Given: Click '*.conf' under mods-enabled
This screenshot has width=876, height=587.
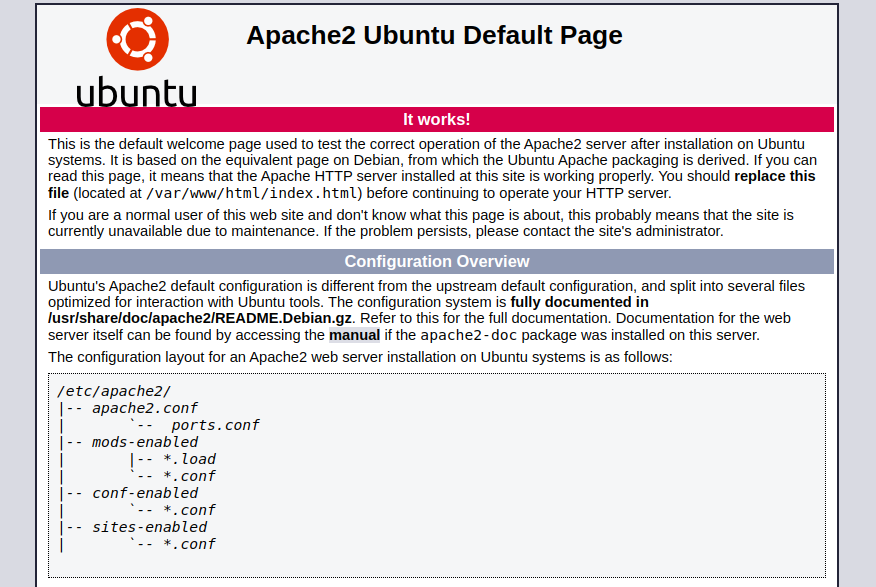Looking at the screenshot, I should [189, 476].
